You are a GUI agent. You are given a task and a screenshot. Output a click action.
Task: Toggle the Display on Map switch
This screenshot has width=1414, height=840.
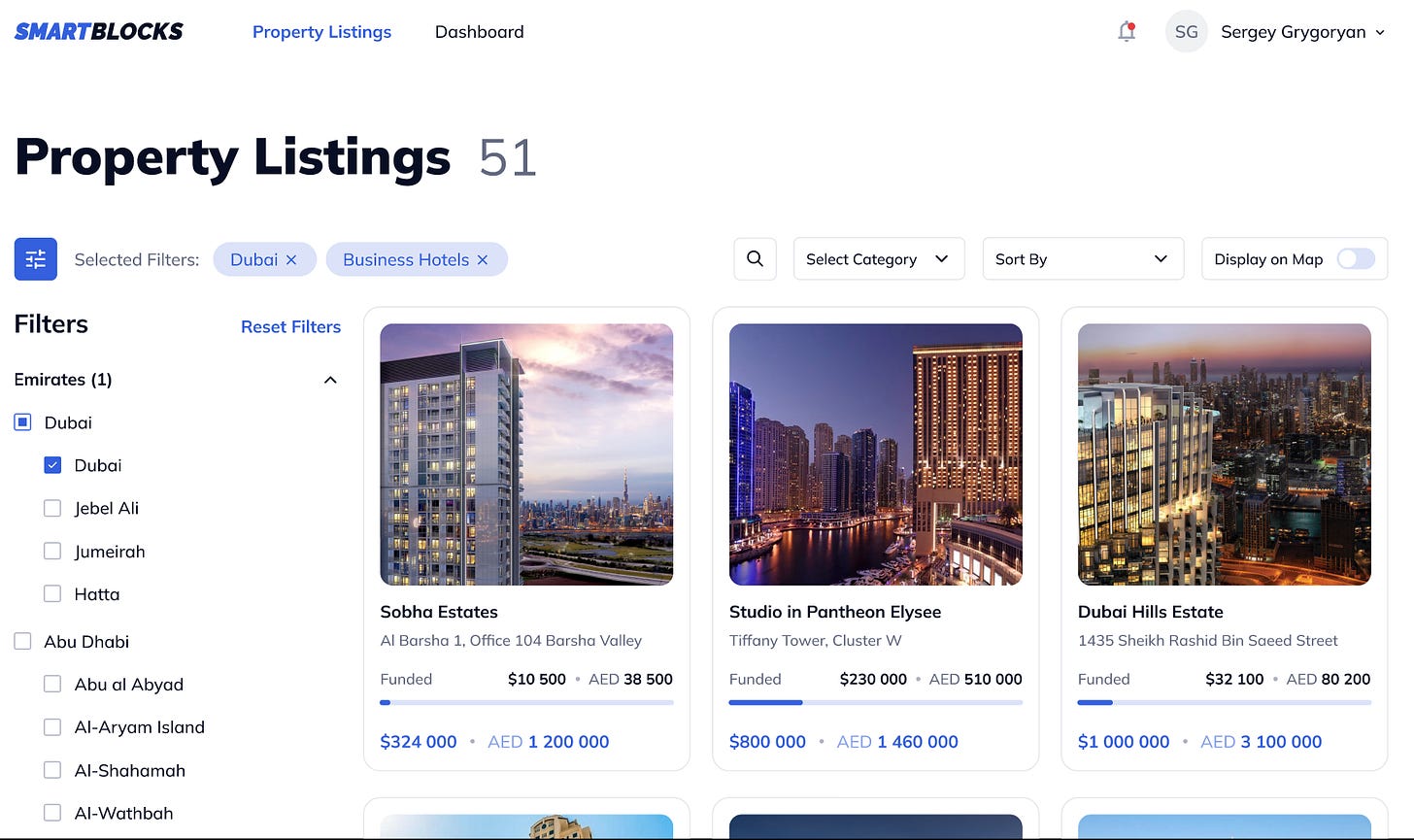click(1356, 259)
